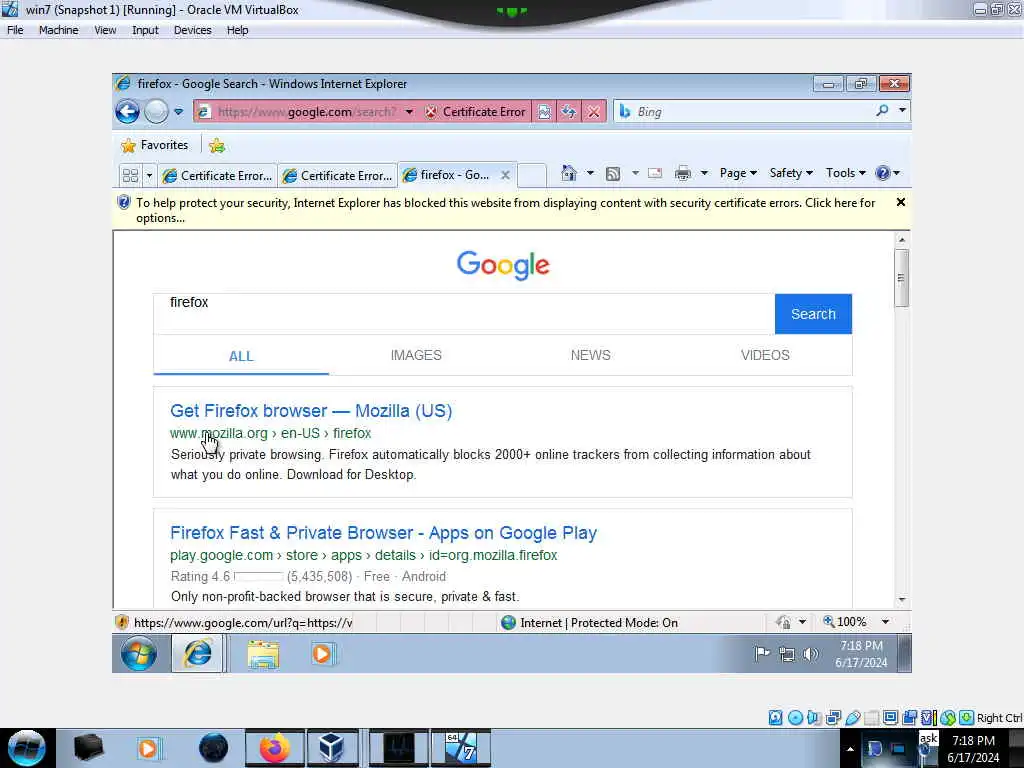
Task: Click guest Action Center flag icon
Action: [x=761, y=653]
